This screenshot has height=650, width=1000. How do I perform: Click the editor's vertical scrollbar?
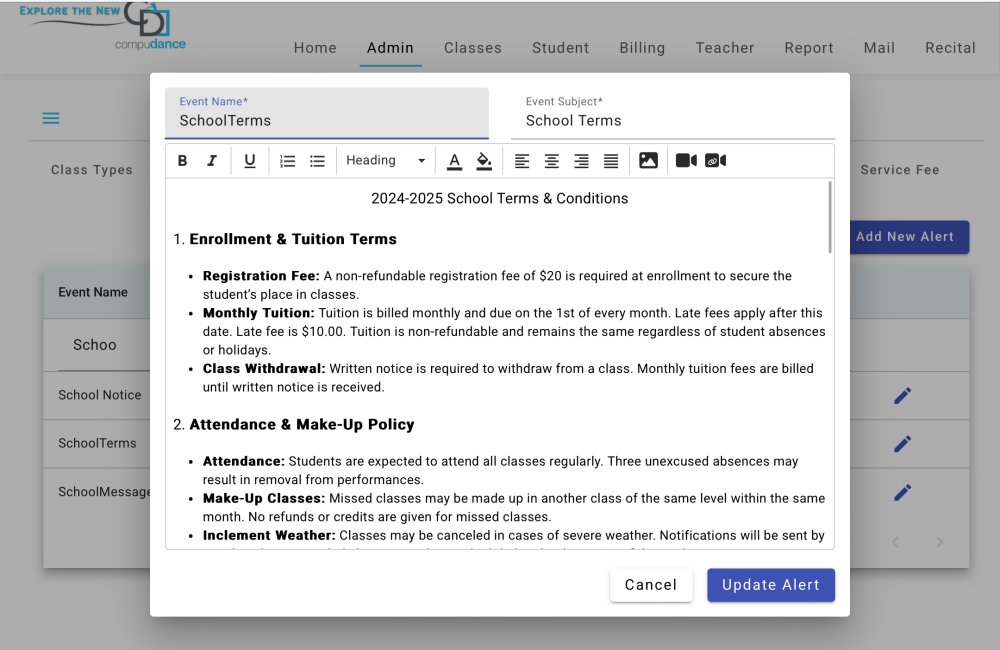coord(830,217)
